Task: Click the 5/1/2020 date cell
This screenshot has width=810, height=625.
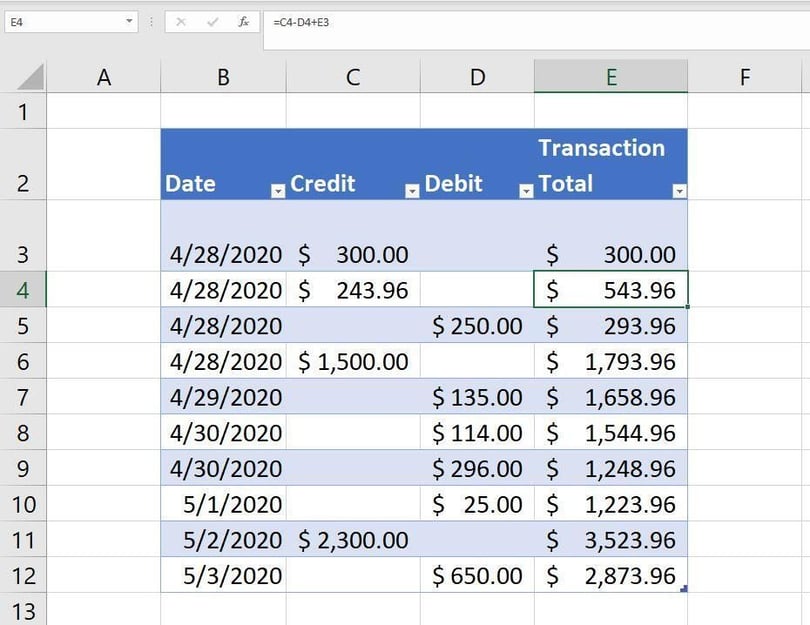Action: [223, 504]
